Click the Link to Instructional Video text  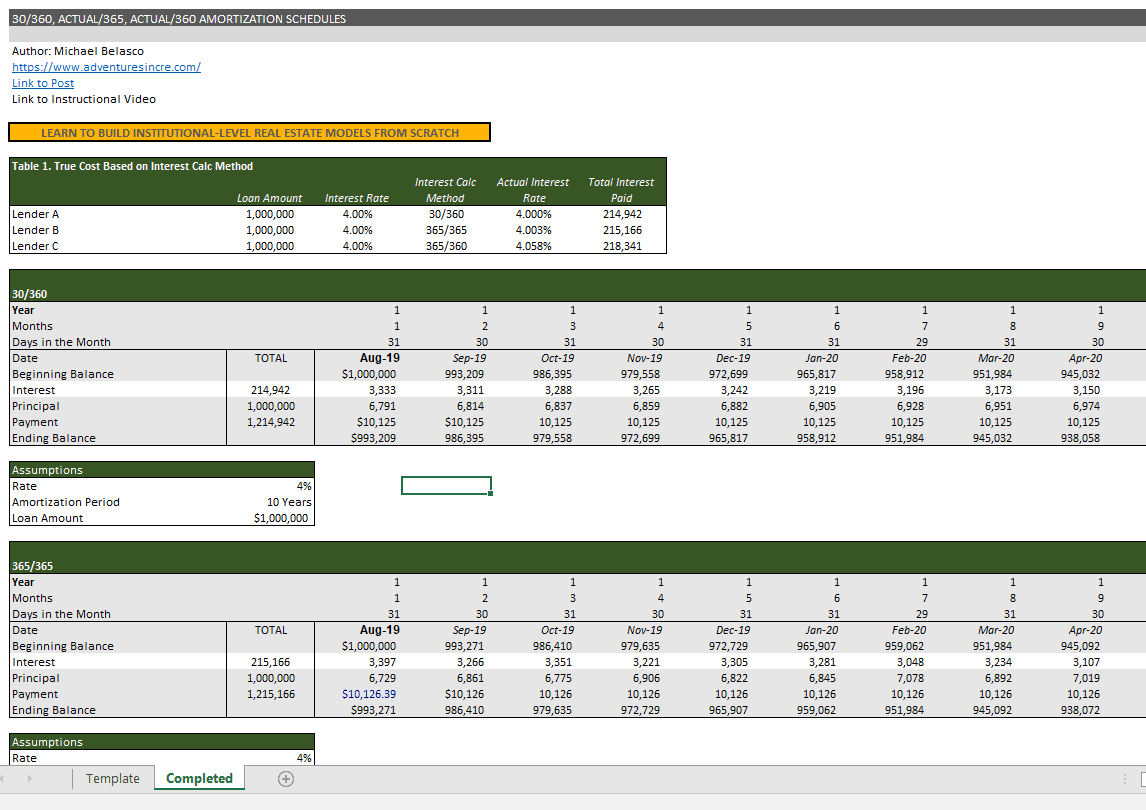pos(83,99)
